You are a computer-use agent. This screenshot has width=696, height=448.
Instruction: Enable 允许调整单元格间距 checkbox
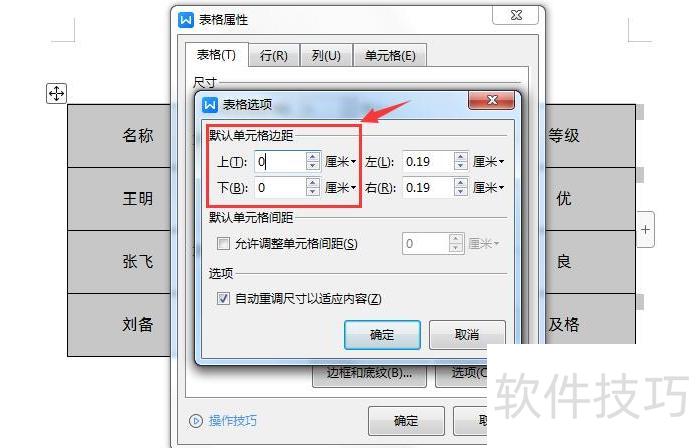pos(223,243)
